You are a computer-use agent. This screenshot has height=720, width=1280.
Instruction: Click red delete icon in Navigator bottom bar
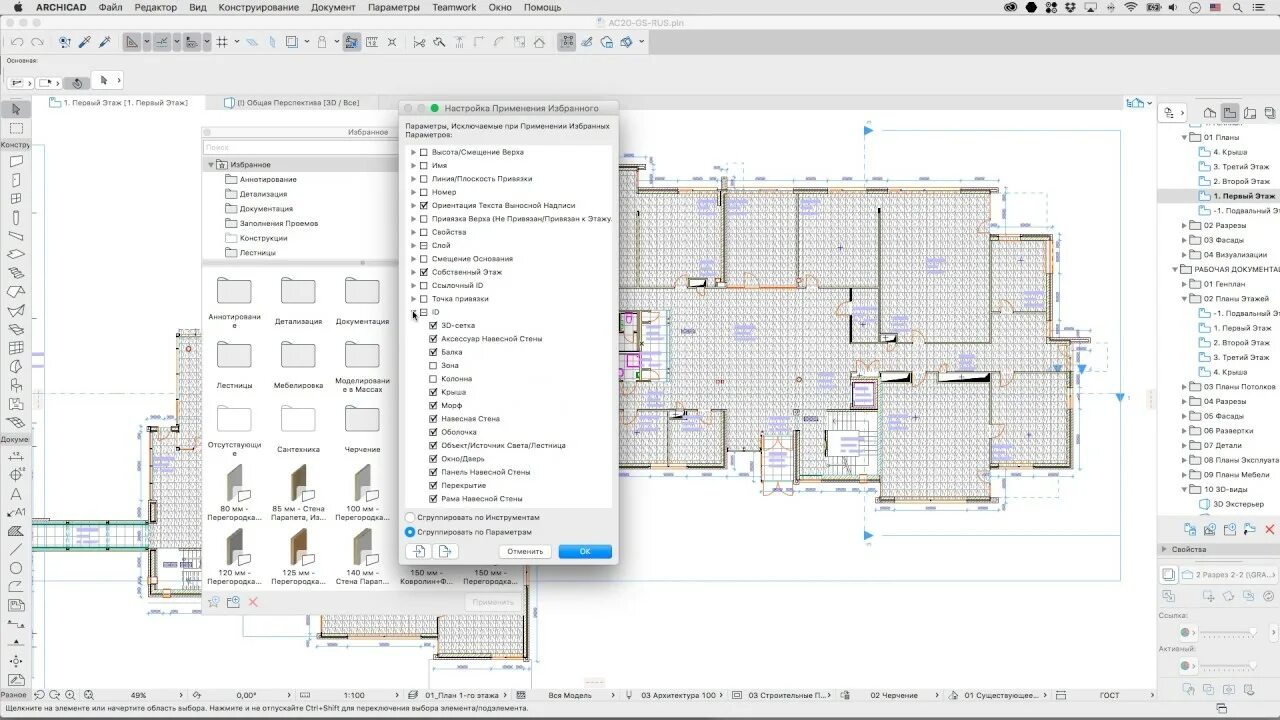(x=1271, y=530)
